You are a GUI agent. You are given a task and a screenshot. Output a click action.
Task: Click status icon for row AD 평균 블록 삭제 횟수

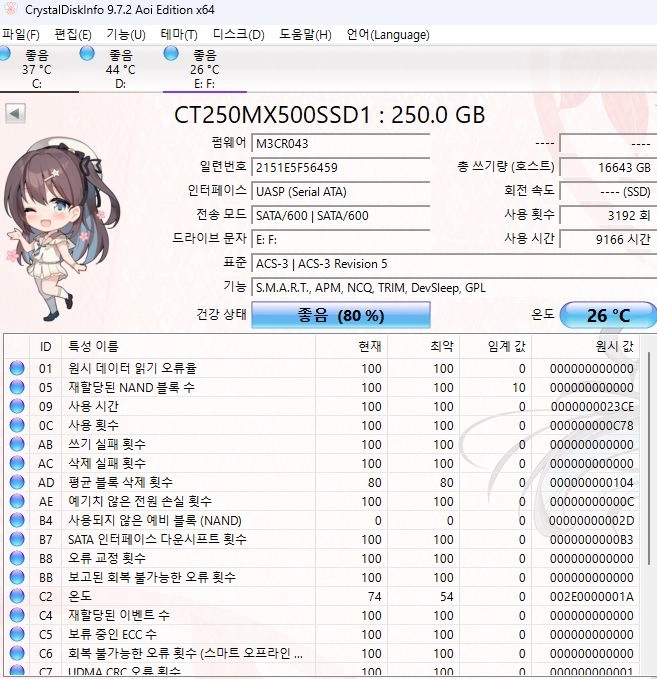tap(17, 482)
